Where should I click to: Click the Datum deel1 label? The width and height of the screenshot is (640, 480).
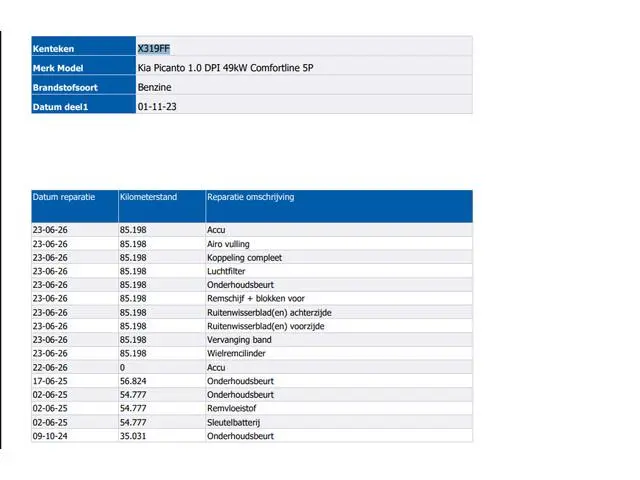(60, 107)
